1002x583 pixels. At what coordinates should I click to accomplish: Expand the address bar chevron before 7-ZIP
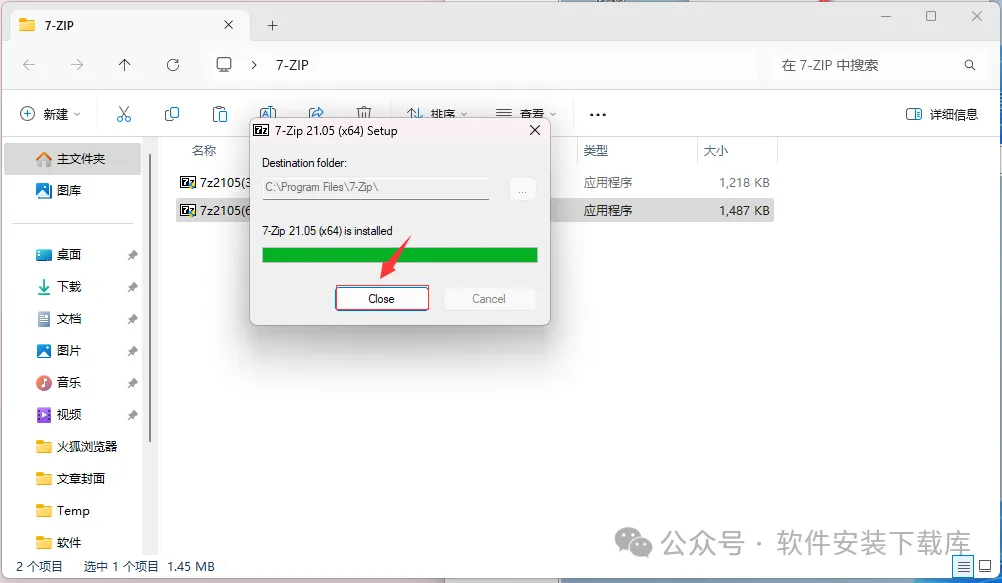tap(254, 65)
